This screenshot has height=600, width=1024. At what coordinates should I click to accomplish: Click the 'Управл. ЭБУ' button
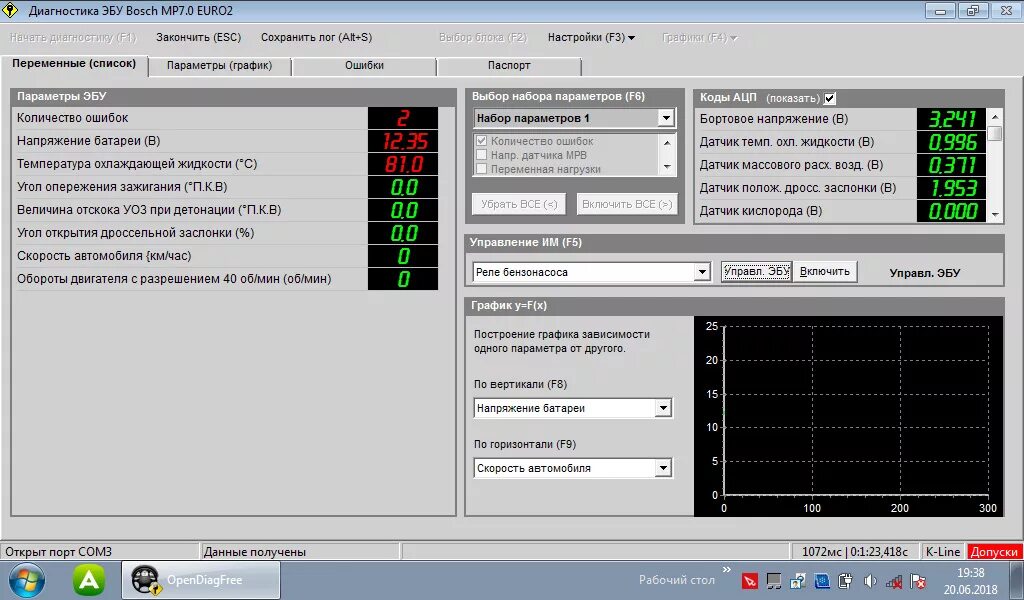point(756,272)
